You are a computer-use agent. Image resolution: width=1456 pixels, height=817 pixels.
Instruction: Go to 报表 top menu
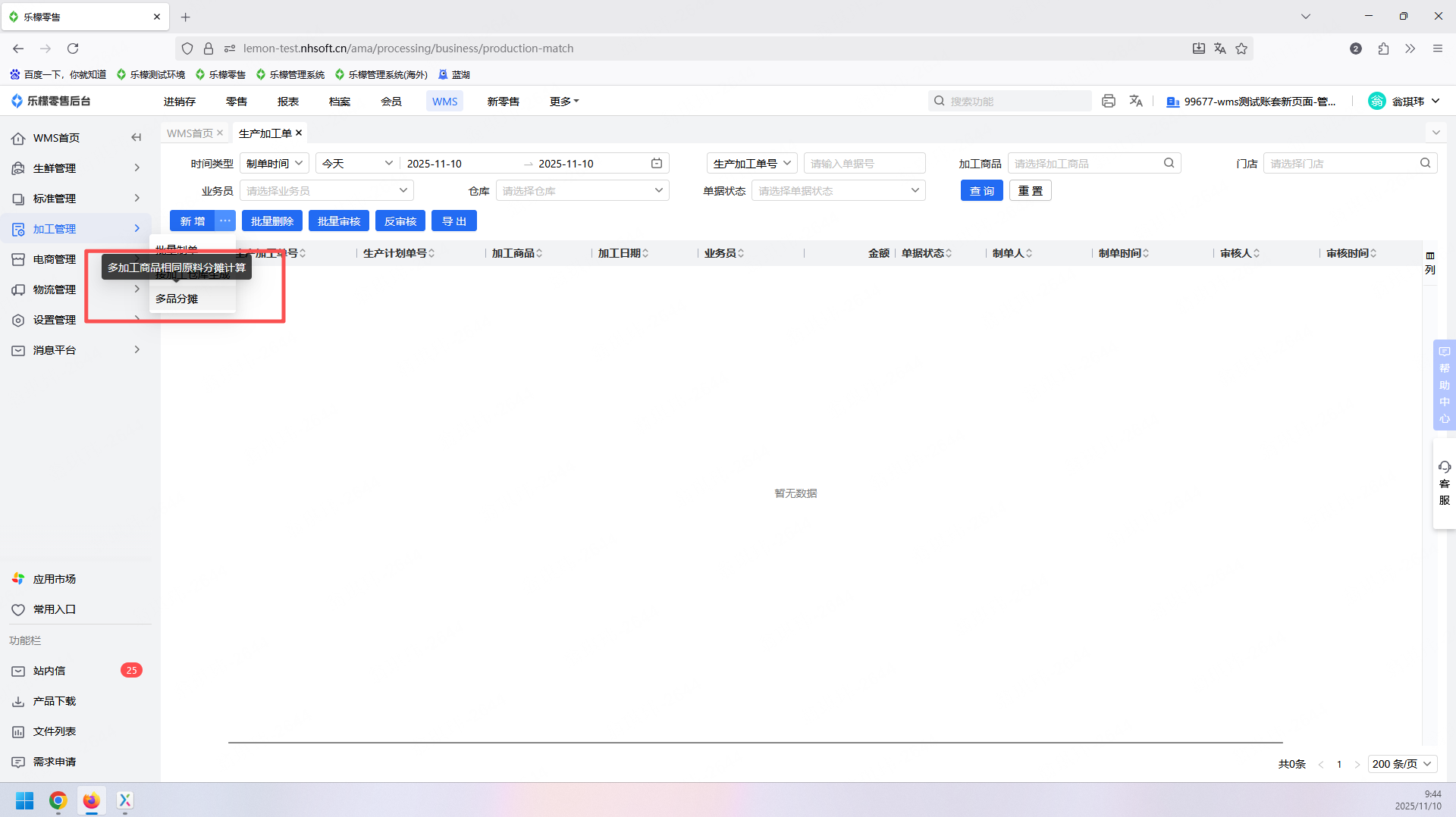point(288,101)
